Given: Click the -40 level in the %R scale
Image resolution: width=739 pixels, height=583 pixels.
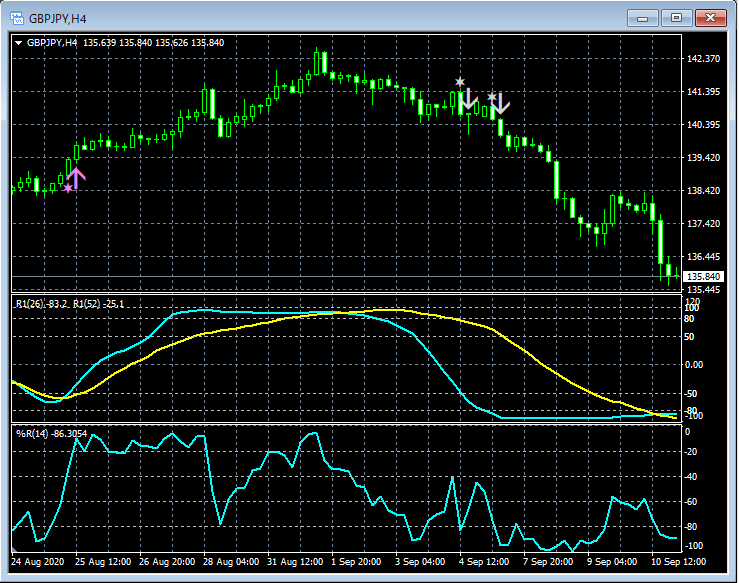Looking at the screenshot, I should 690,476.
